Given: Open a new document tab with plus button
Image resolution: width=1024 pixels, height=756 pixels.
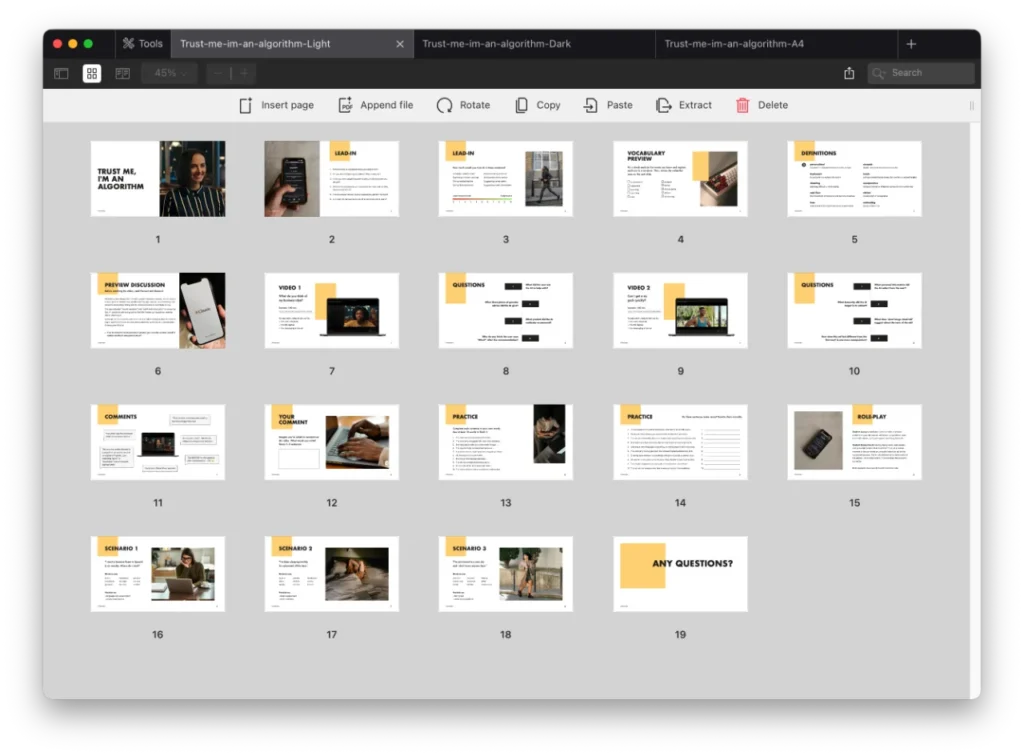Looking at the screenshot, I should 911,44.
